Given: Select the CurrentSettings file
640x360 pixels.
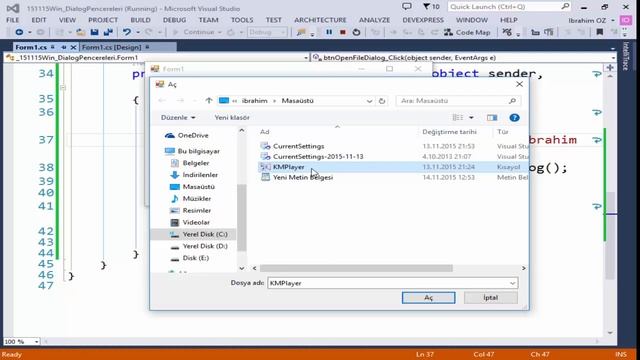Looking at the screenshot, I should [x=298, y=146].
